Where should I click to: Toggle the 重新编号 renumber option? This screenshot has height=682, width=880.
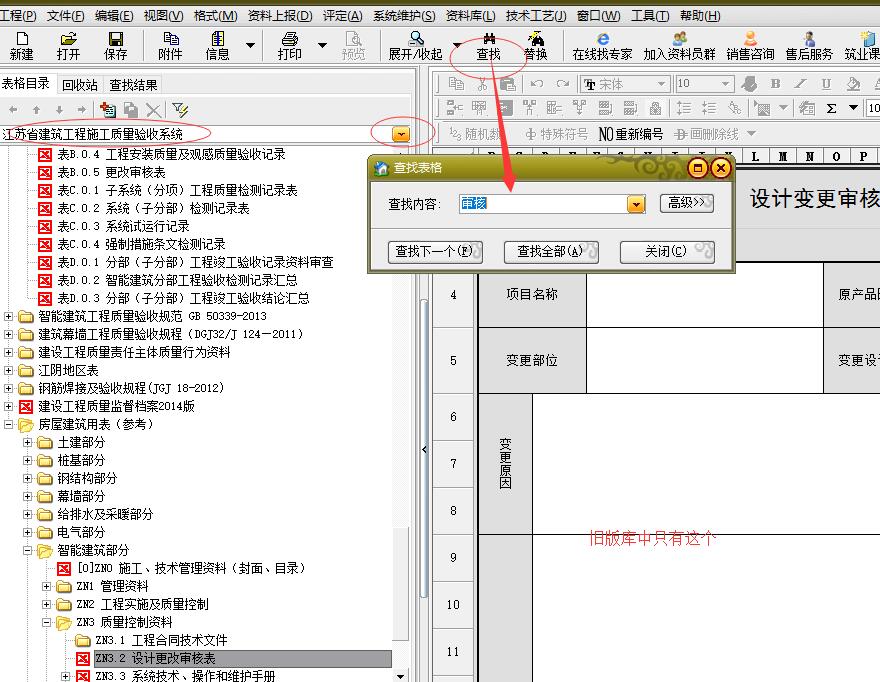(x=631, y=134)
